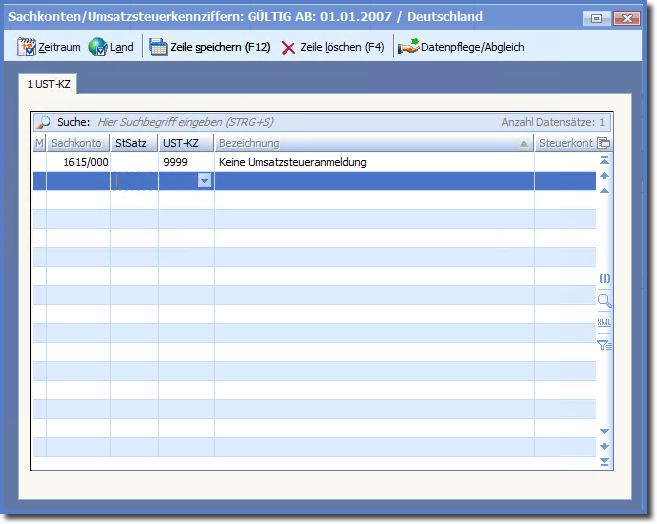Click the Sachkonto column header
The image size is (657, 524).
pyautogui.click(x=78, y=143)
